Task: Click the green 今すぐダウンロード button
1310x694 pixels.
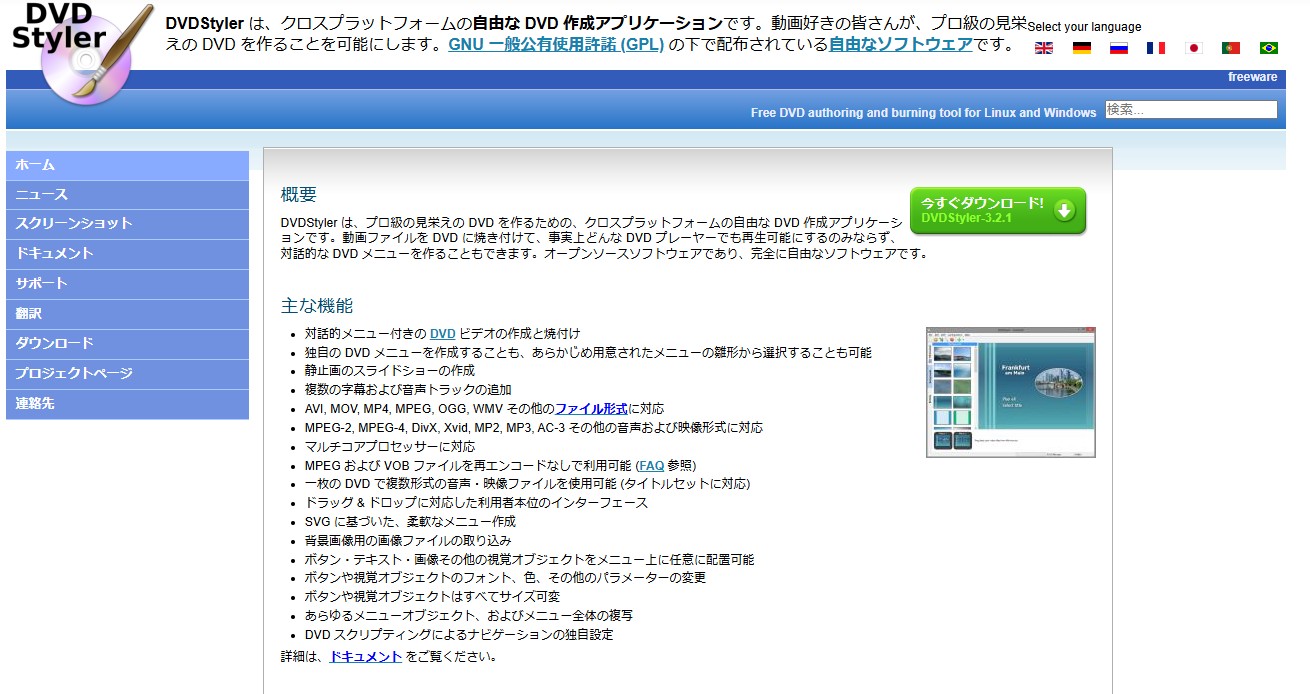Action: coord(997,210)
